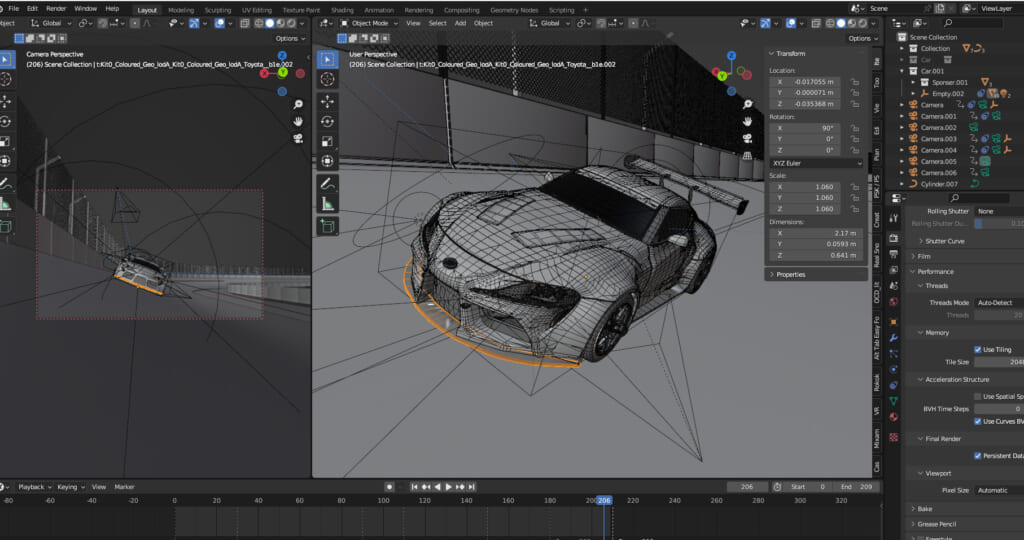This screenshot has height=540, width=1024.
Task: Pick the Measure tool in User Perspective toolbar
Action: [327, 204]
